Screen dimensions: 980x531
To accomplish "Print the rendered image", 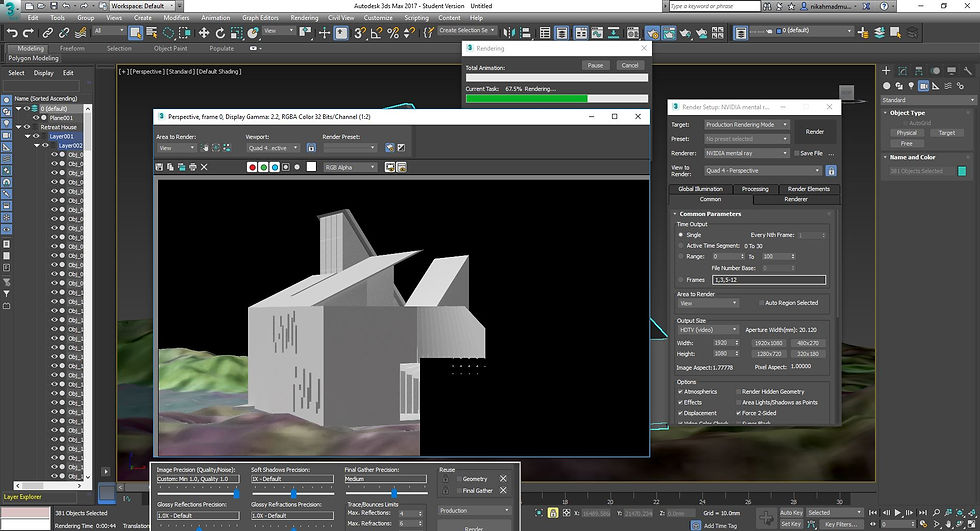I will [x=192, y=167].
